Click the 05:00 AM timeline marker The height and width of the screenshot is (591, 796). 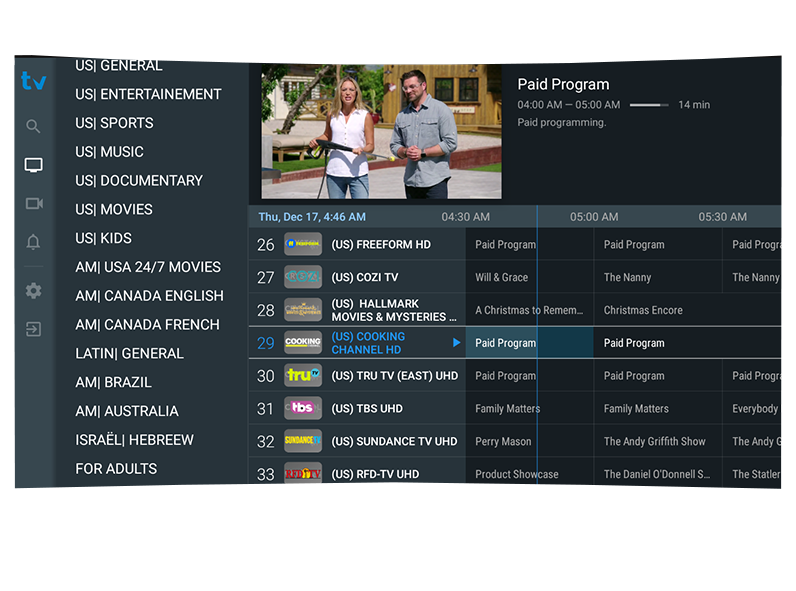[x=594, y=217]
